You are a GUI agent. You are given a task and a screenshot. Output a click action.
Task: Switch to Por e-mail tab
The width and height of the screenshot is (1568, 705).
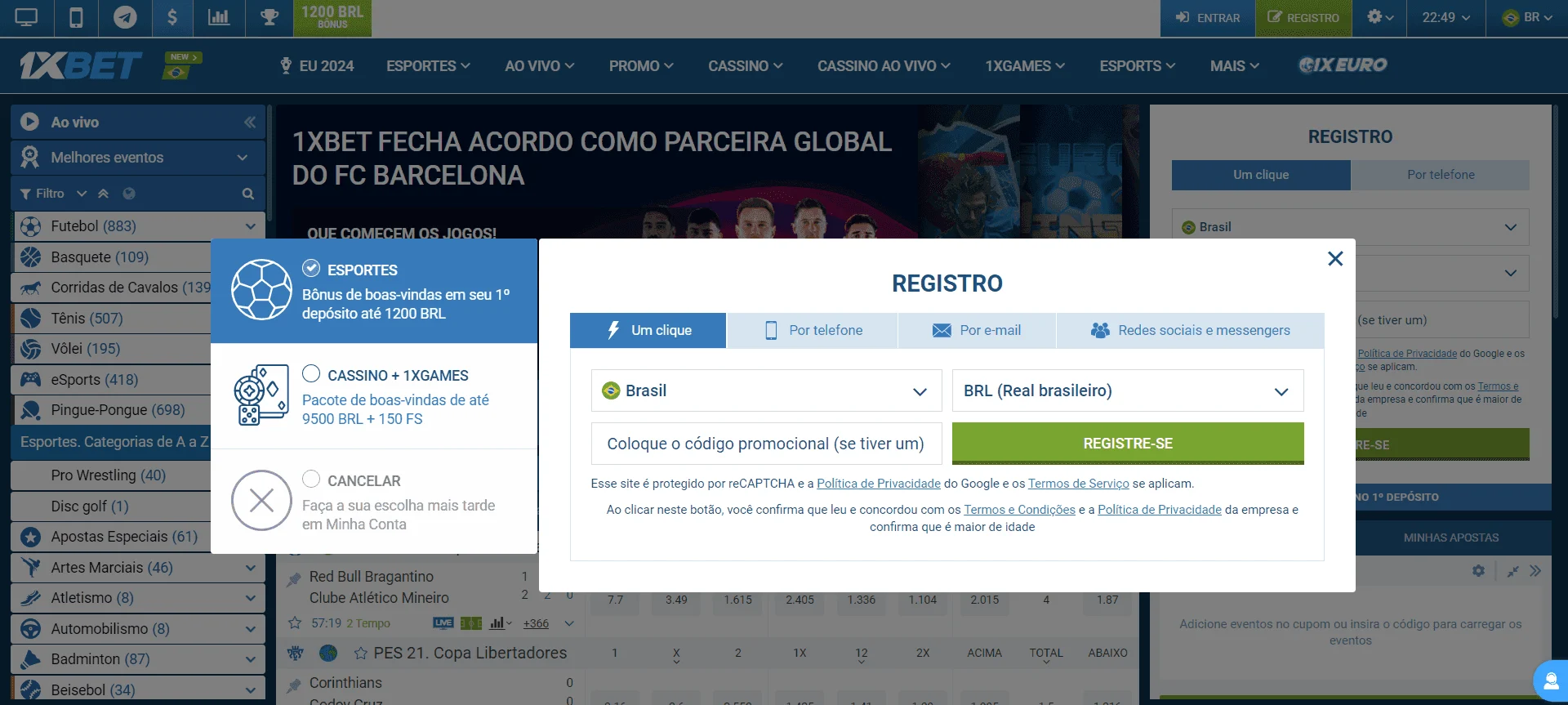(977, 330)
